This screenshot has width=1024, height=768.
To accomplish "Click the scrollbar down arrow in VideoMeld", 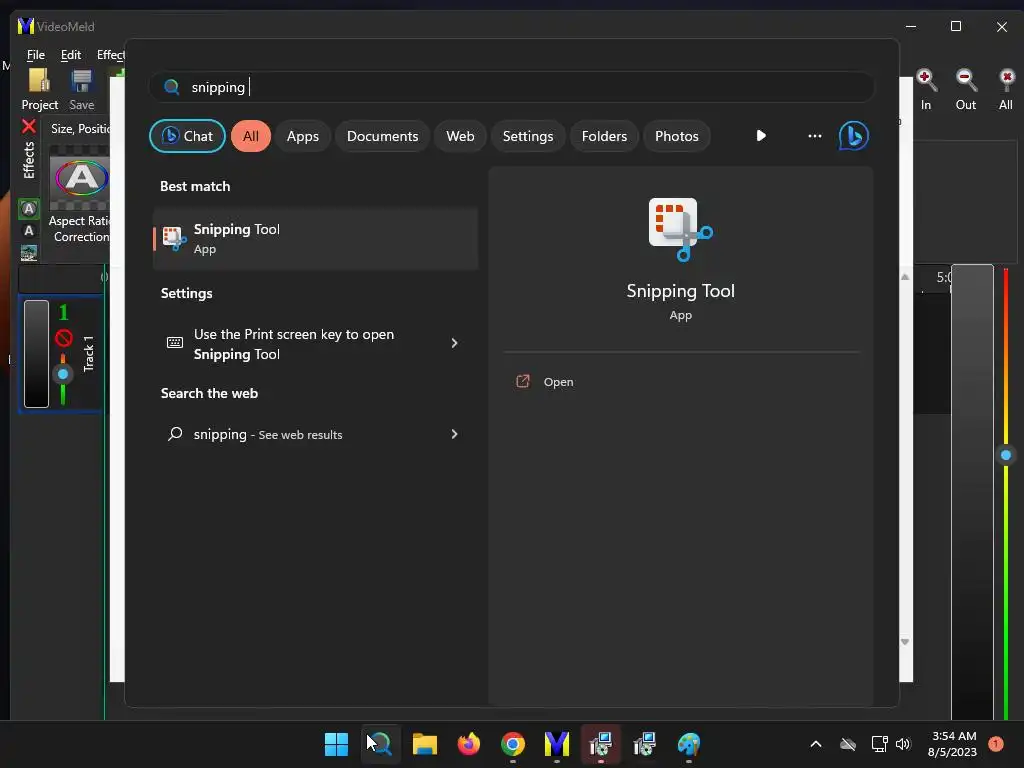I will coord(905,642).
